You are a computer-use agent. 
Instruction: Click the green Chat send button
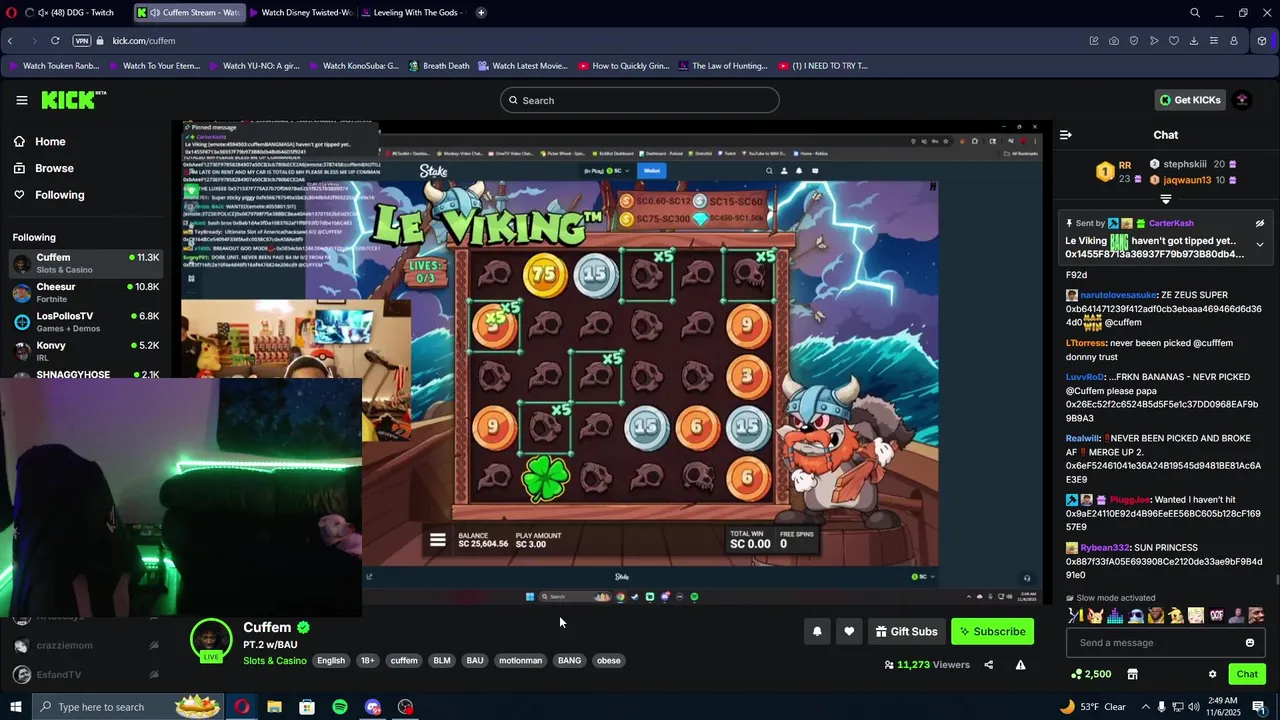(x=1247, y=674)
